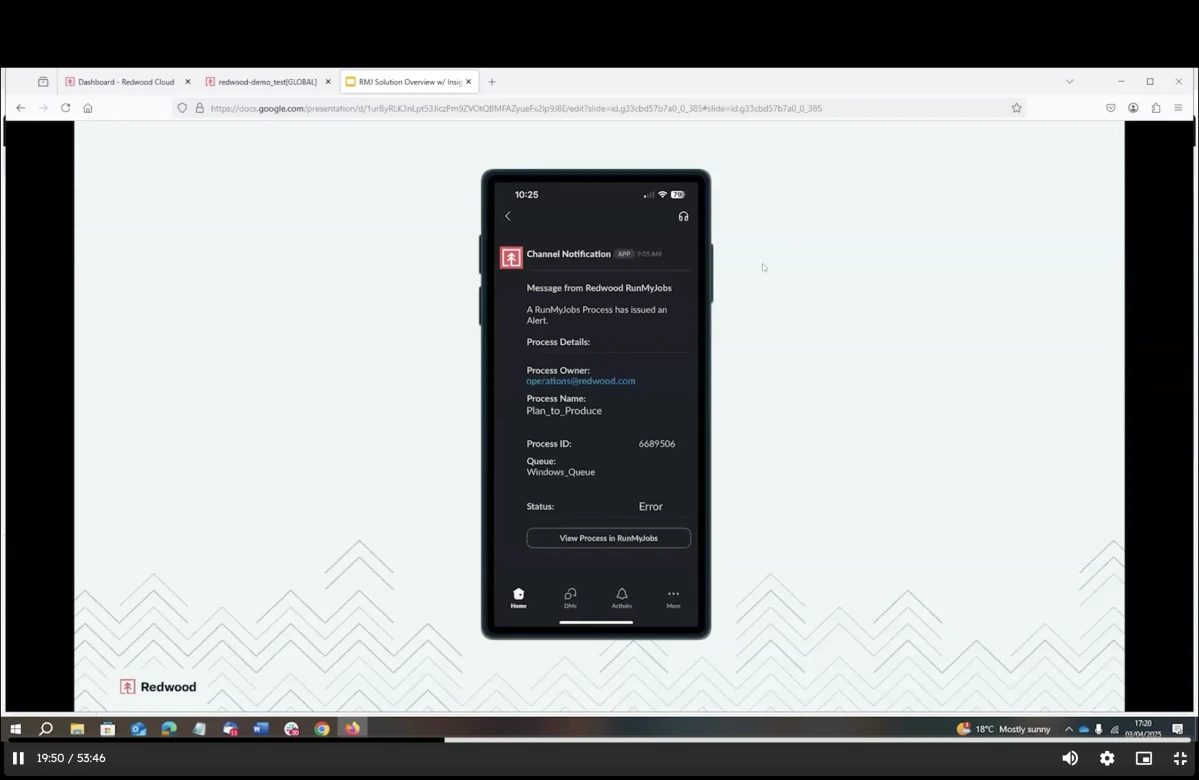Open the operations@redwood.com link
Viewport: 1199px width, 780px height.
580,381
